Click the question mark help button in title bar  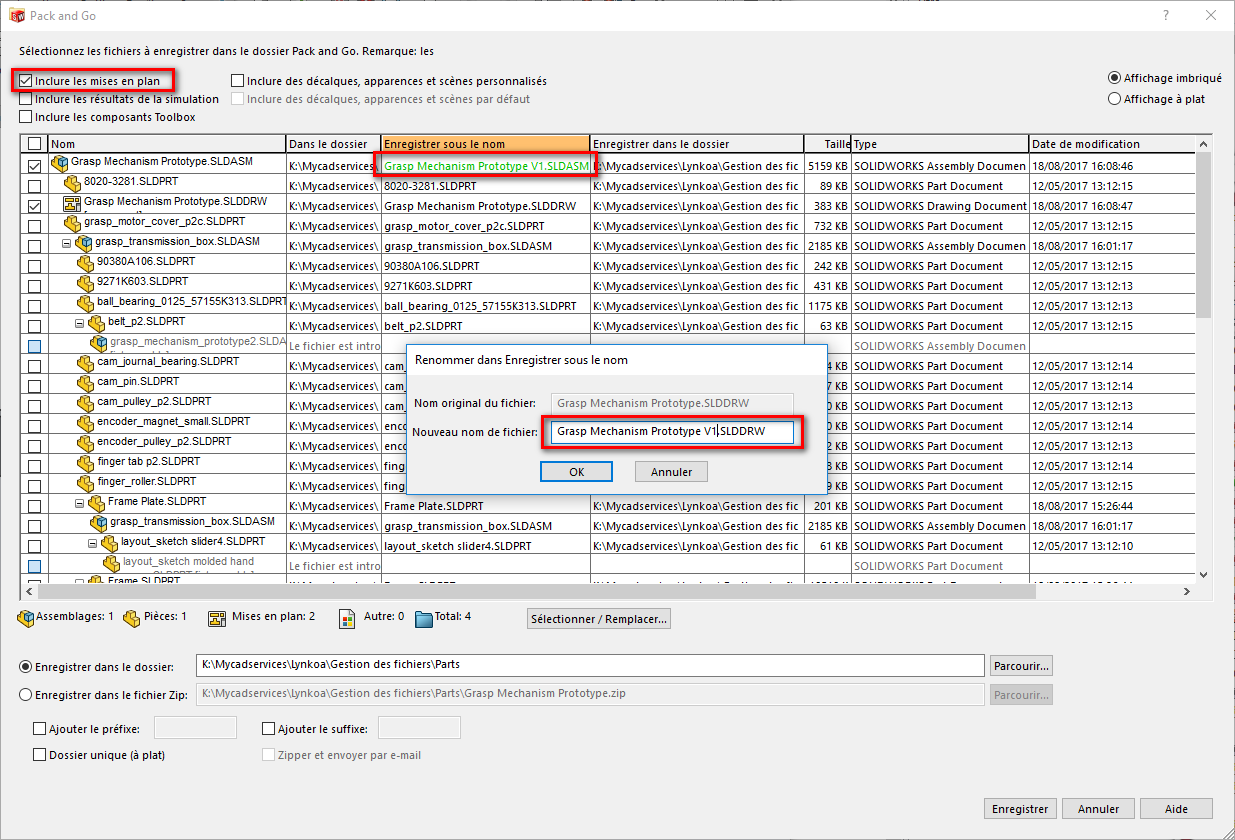click(x=1167, y=16)
